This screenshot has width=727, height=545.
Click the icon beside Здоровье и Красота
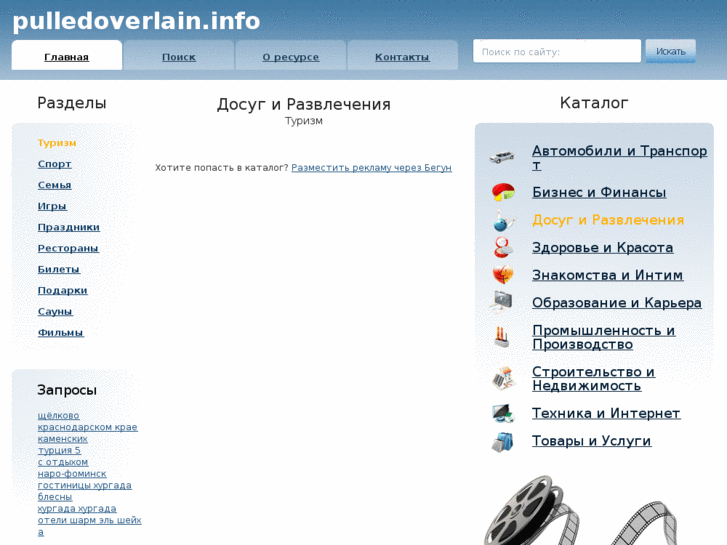click(503, 247)
